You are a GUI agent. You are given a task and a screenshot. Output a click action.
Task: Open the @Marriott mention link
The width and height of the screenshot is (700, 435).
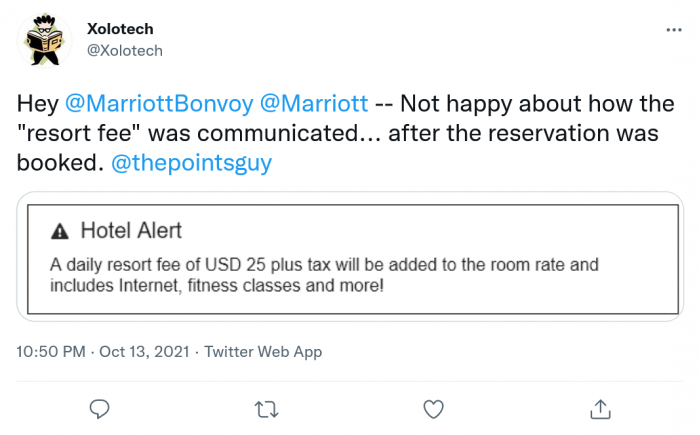tap(315, 102)
